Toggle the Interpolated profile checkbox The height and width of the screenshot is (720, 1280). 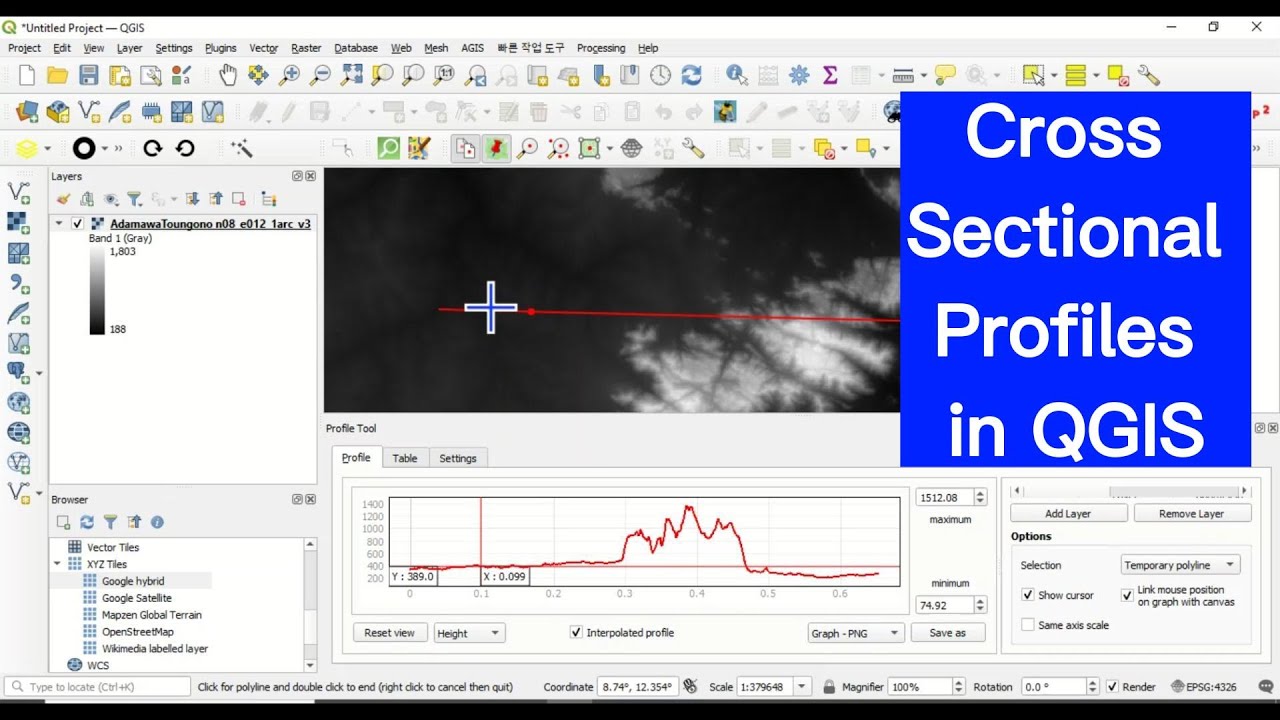pyautogui.click(x=576, y=632)
